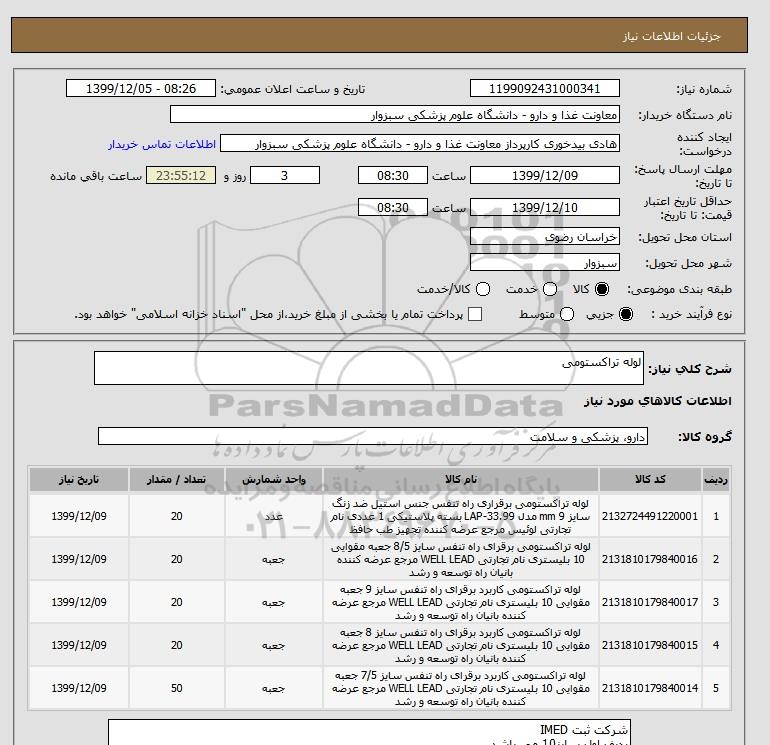Click row 2 product name size 8/5
The image size is (770, 745).
point(461,559)
